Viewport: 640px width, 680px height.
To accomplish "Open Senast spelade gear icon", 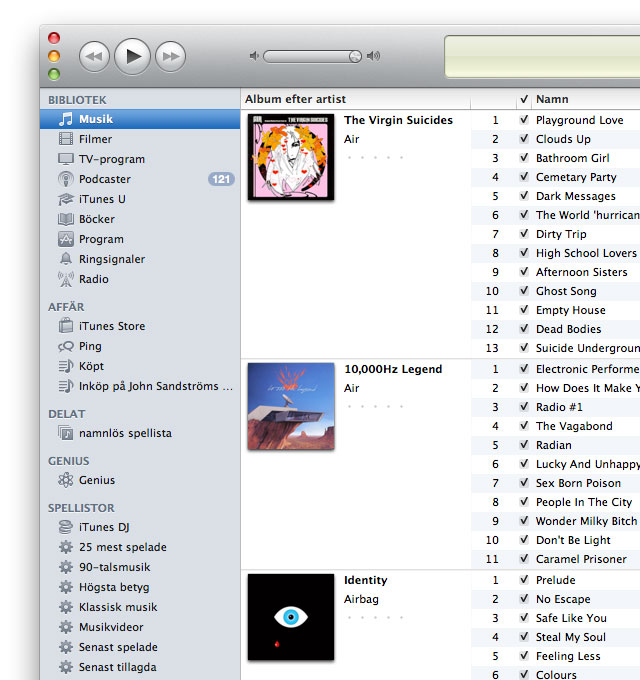I will point(65,647).
